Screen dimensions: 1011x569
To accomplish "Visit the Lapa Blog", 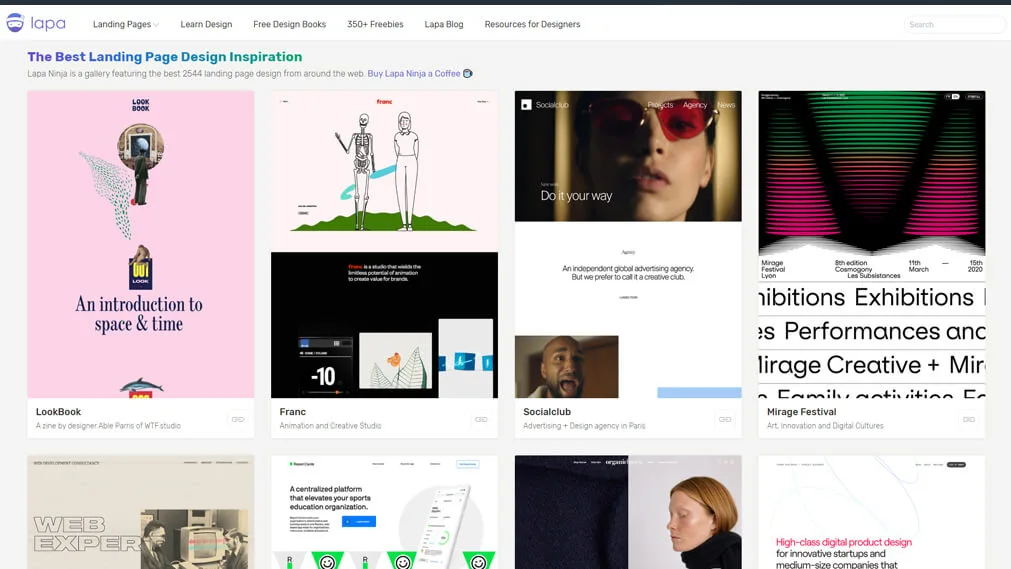I will tap(444, 25).
